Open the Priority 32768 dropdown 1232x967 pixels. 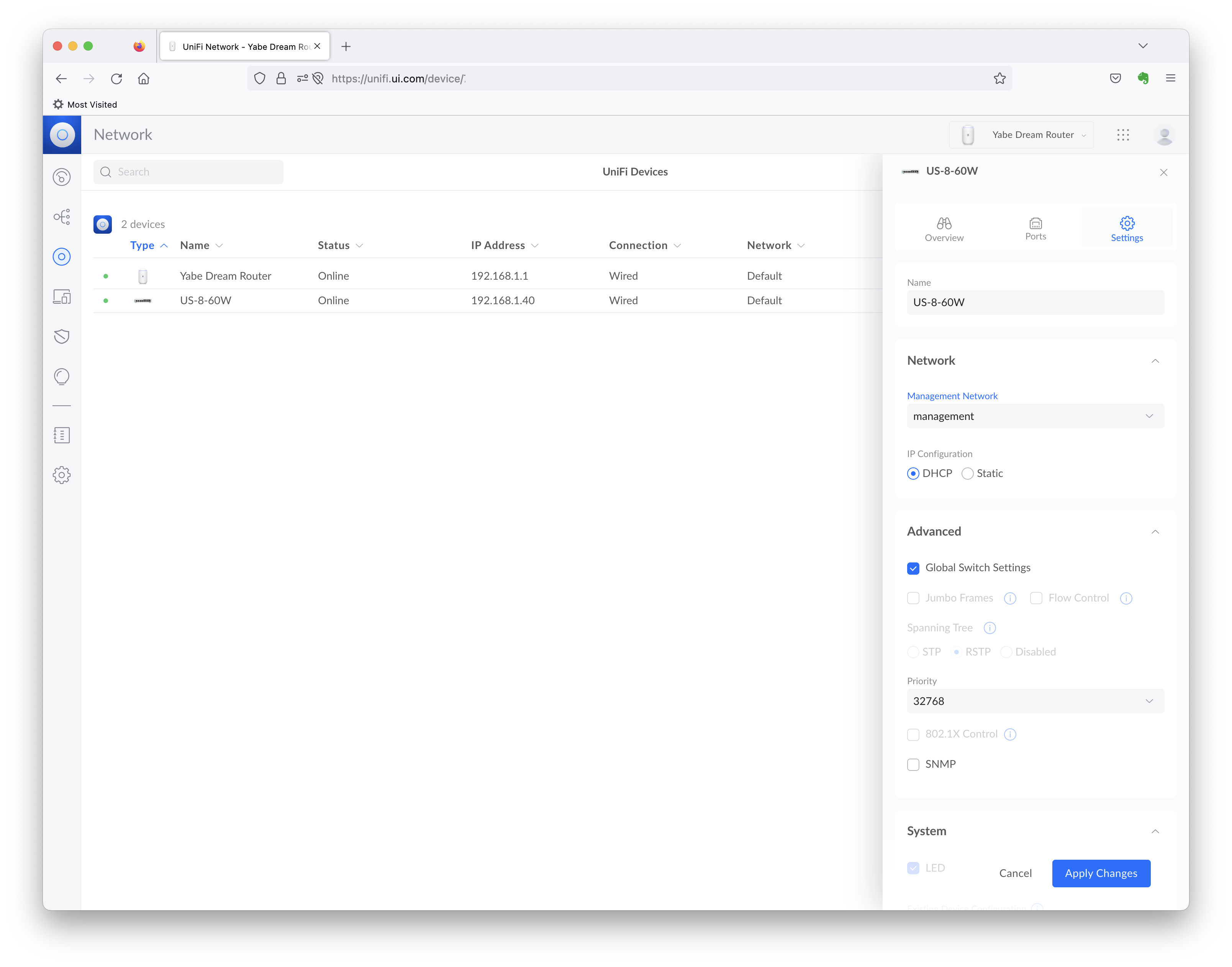click(1035, 701)
